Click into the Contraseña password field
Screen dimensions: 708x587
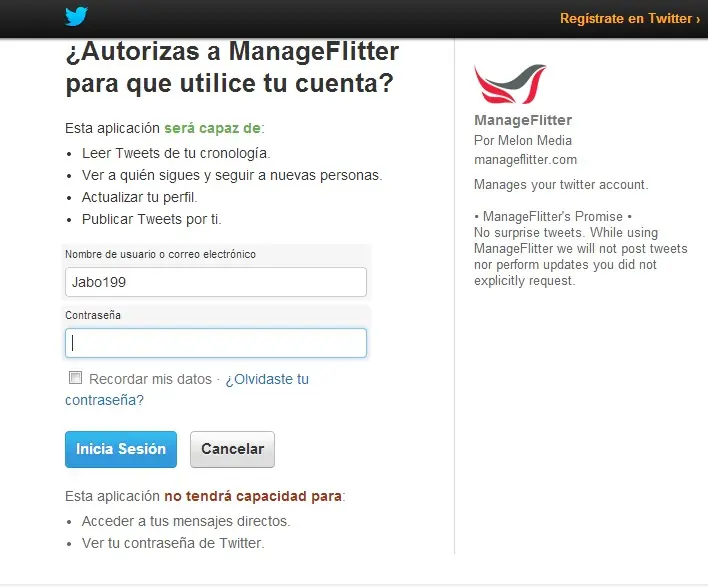point(216,343)
